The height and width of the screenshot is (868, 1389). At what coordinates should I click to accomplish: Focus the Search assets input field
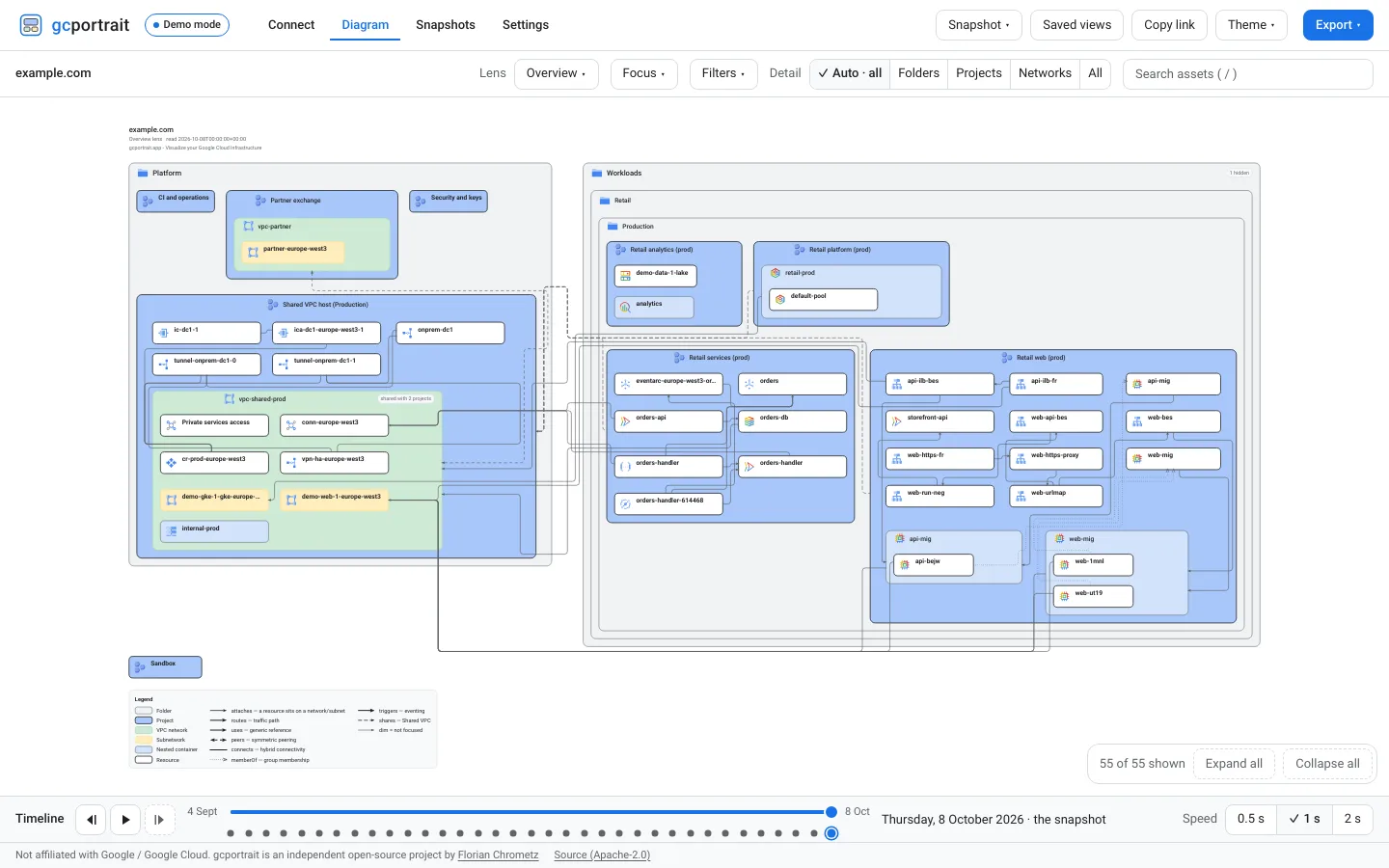pos(1248,74)
